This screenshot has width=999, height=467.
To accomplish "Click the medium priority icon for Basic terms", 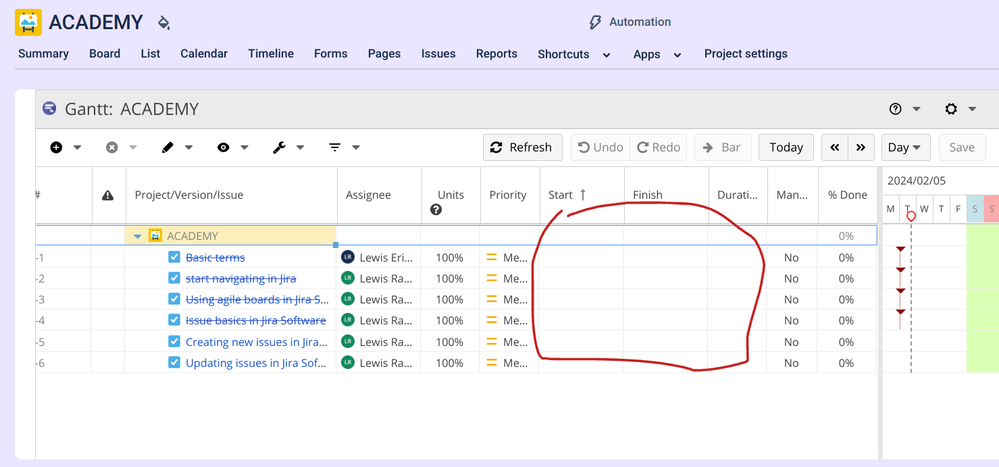I will coord(492,257).
